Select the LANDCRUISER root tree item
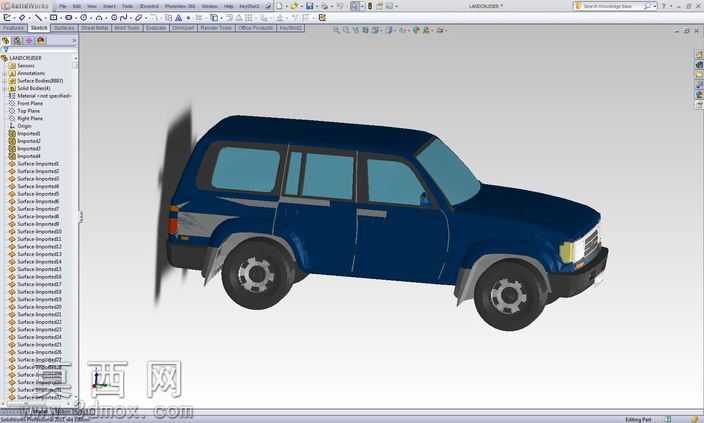 25,58
